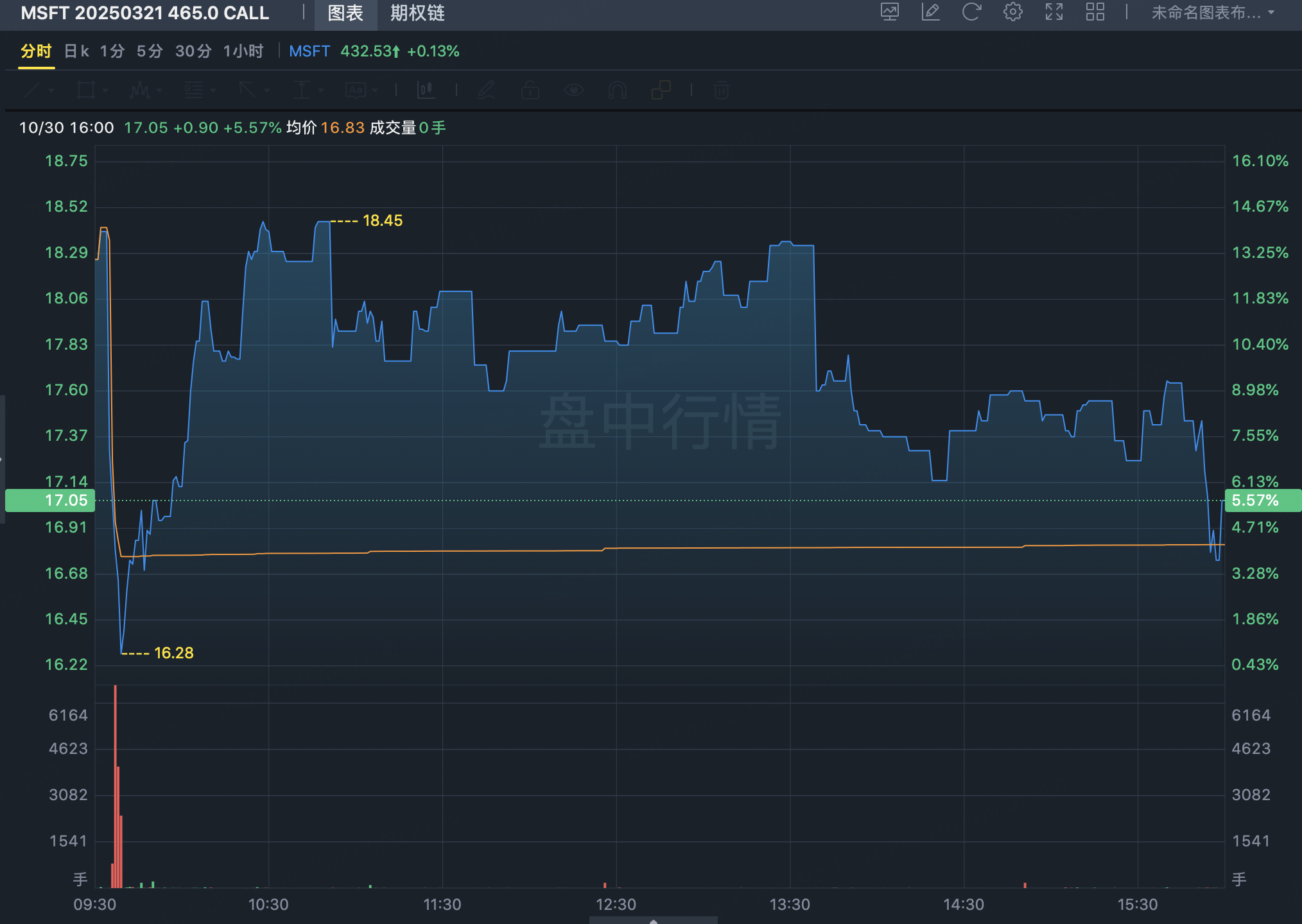Select the brush pencil drawing tool
Image resolution: width=1302 pixels, height=924 pixels.
pyautogui.click(x=486, y=90)
